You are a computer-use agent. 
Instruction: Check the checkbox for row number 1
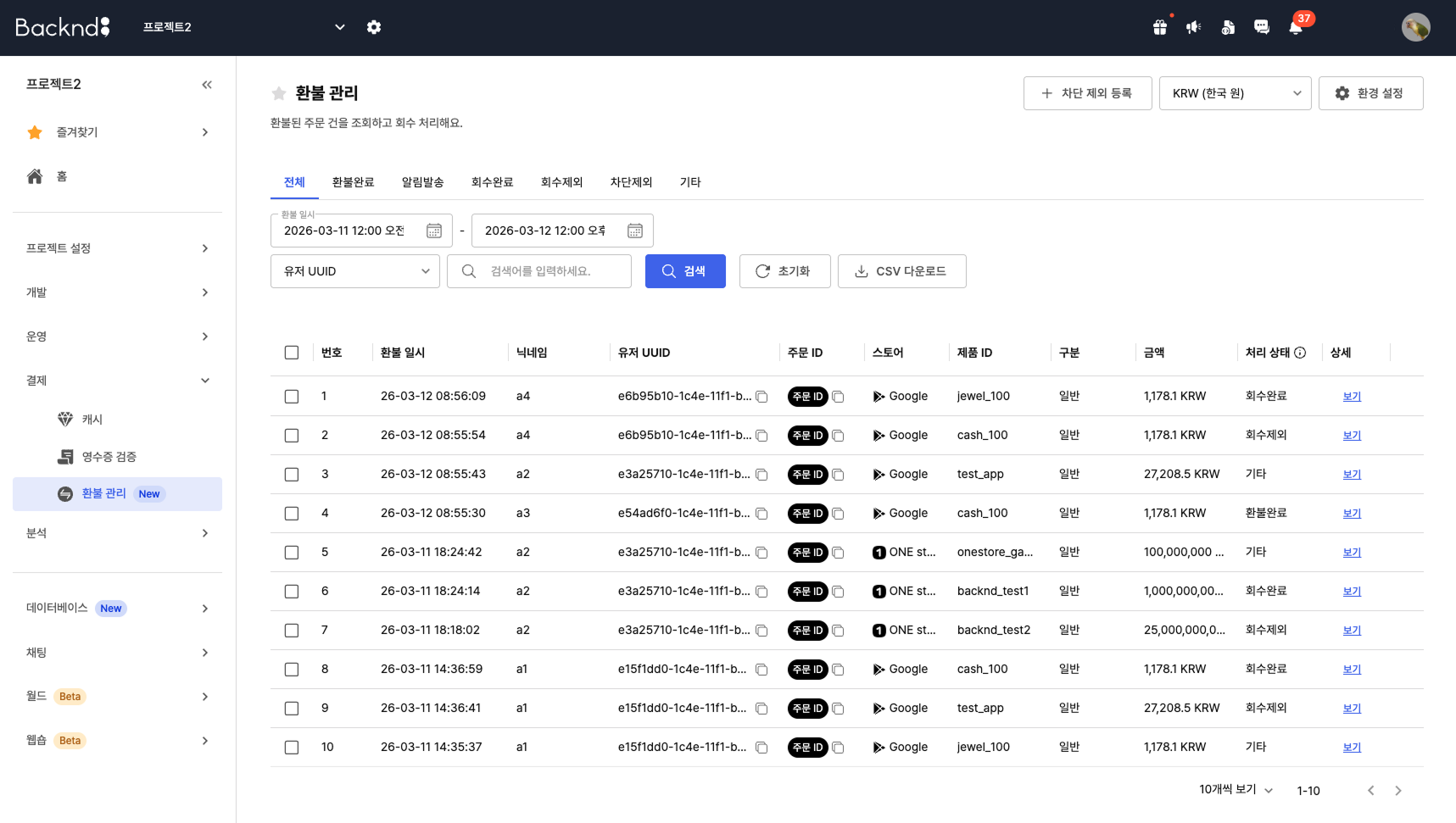[292, 396]
